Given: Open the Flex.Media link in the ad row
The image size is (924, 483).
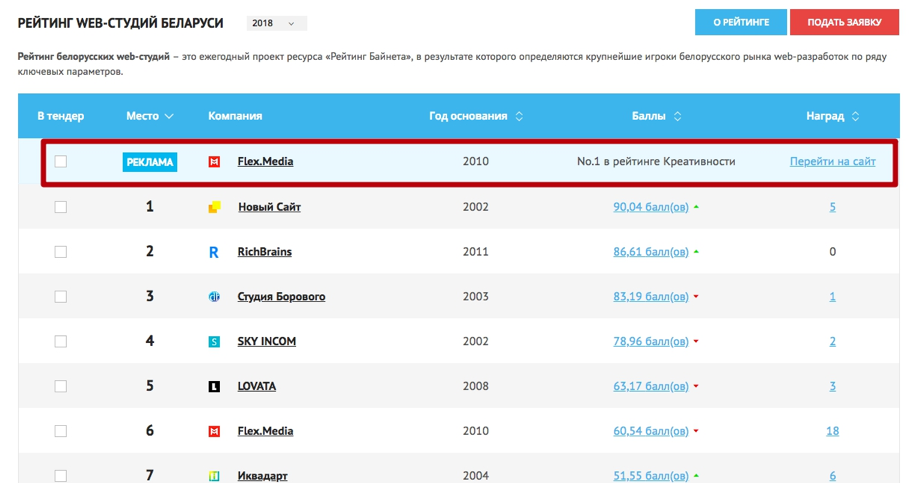Looking at the screenshot, I should (x=265, y=161).
